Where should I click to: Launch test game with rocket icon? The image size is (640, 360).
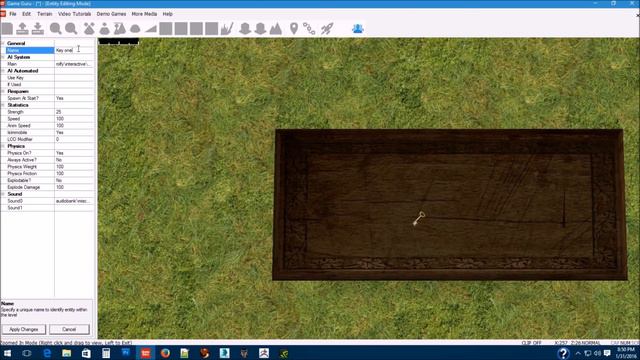click(x=327, y=29)
